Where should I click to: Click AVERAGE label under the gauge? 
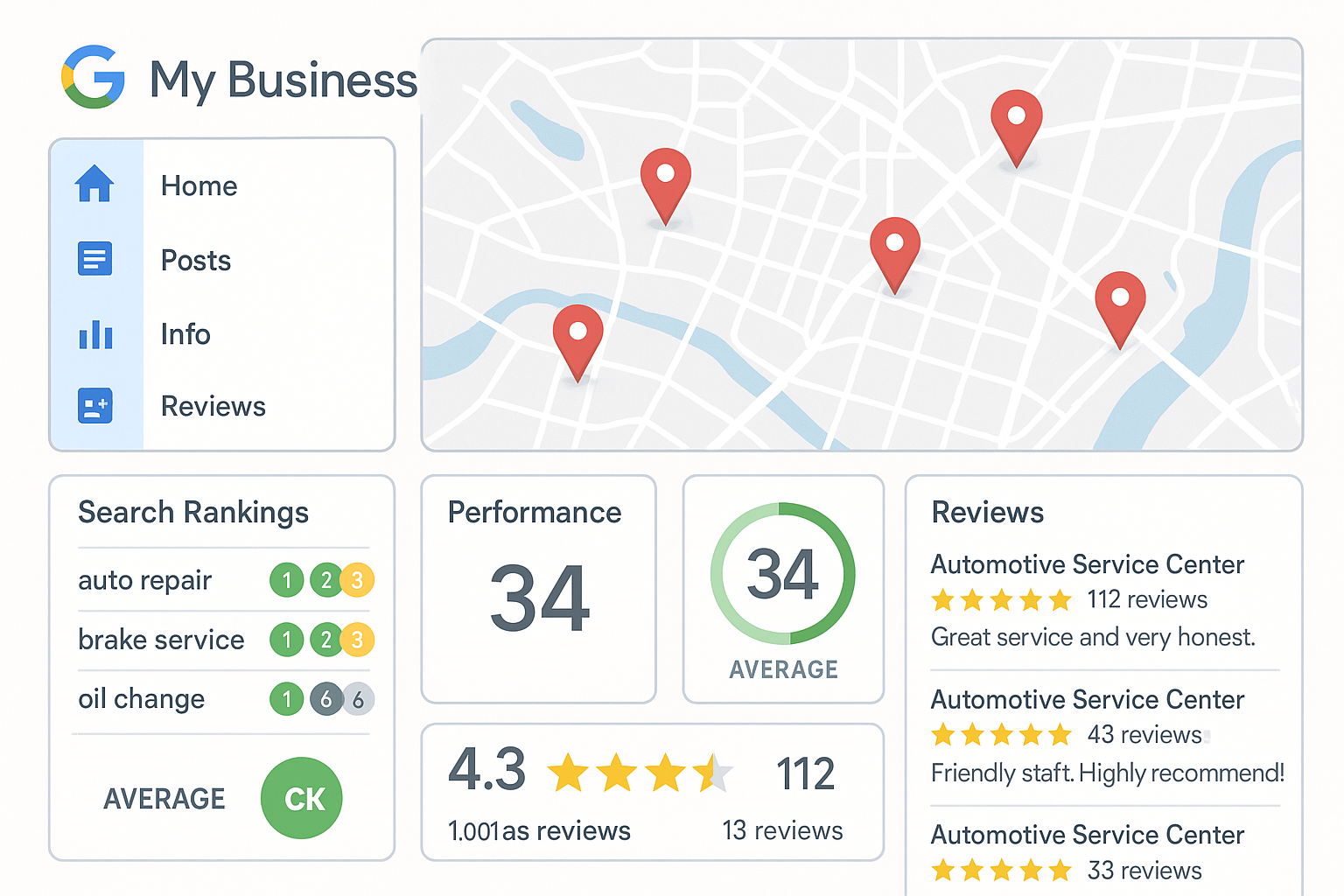tap(784, 669)
